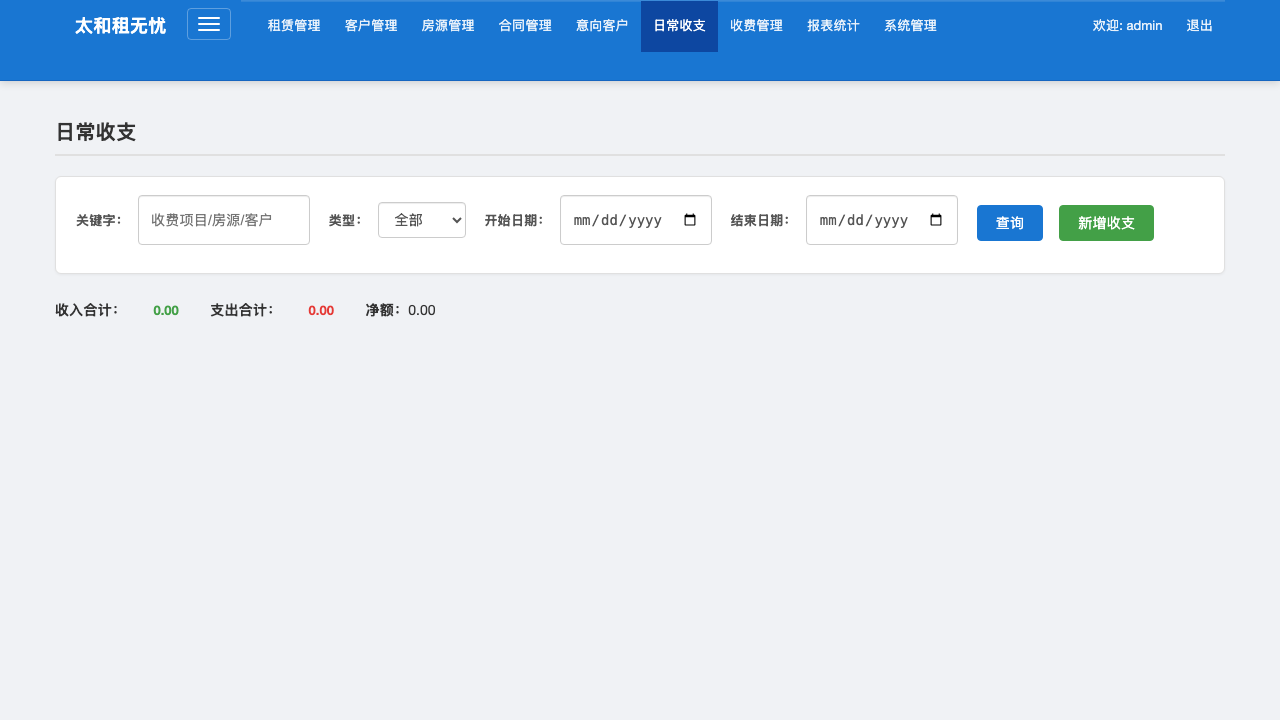The width and height of the screenshot is (1280, 720).
Task: Click the 欢迎: admin user link
Action: (1127, 26)
